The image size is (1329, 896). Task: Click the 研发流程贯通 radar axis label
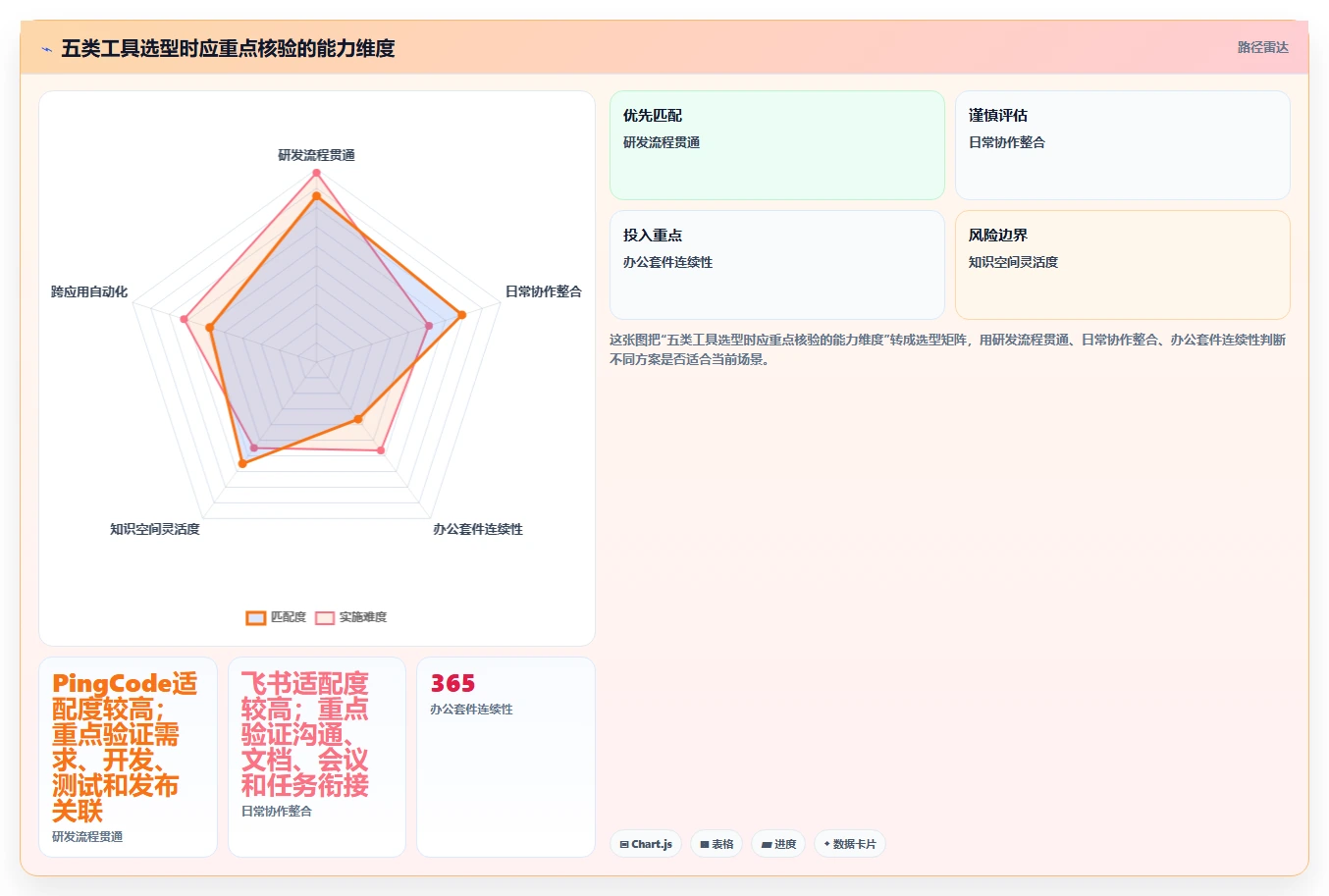[x=316, y=155]
